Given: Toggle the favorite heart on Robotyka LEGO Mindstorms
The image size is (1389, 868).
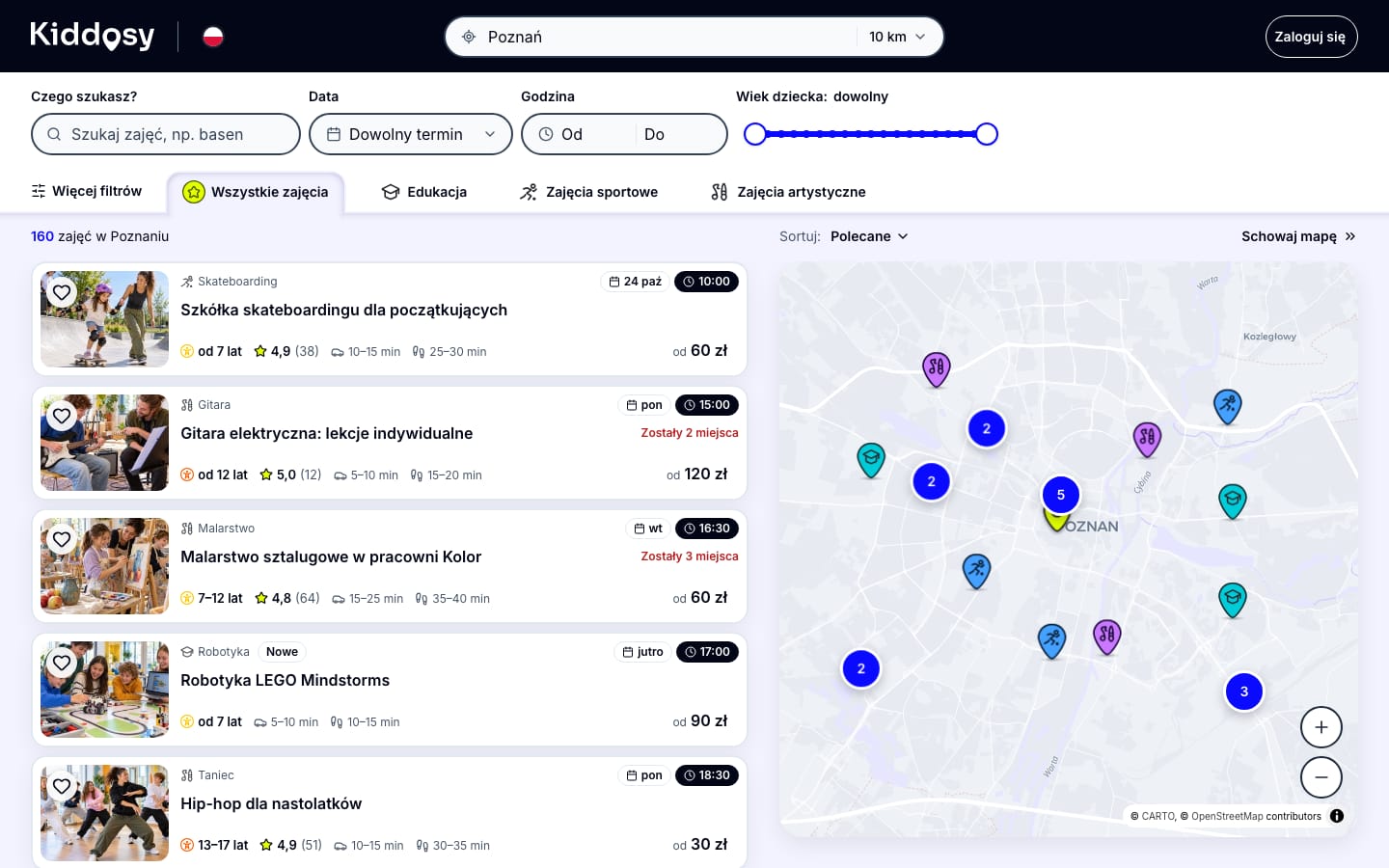Looking at the screenshot, I should (x=62, y=663).
